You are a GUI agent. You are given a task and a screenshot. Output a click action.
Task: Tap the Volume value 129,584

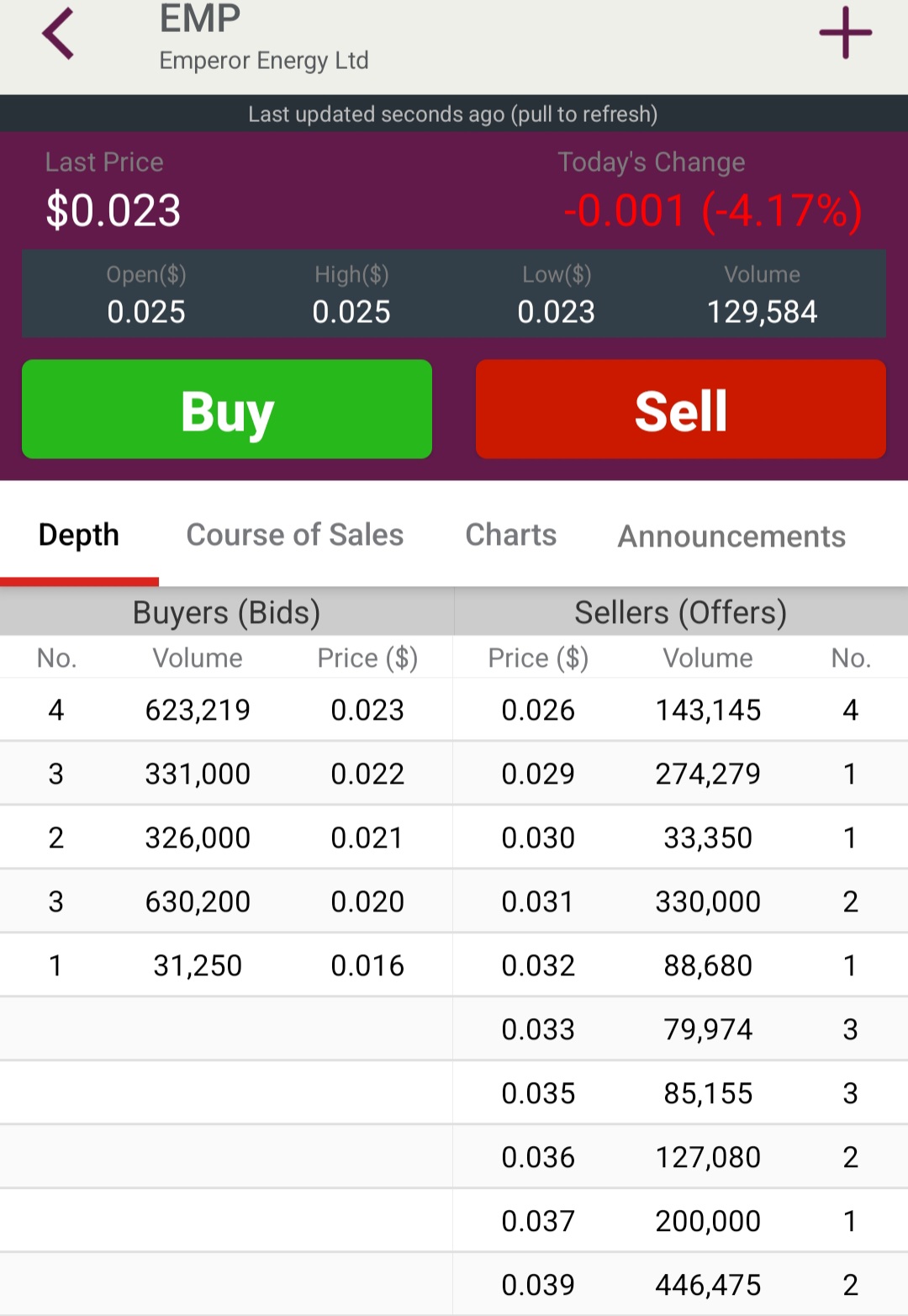pos(762,312)
